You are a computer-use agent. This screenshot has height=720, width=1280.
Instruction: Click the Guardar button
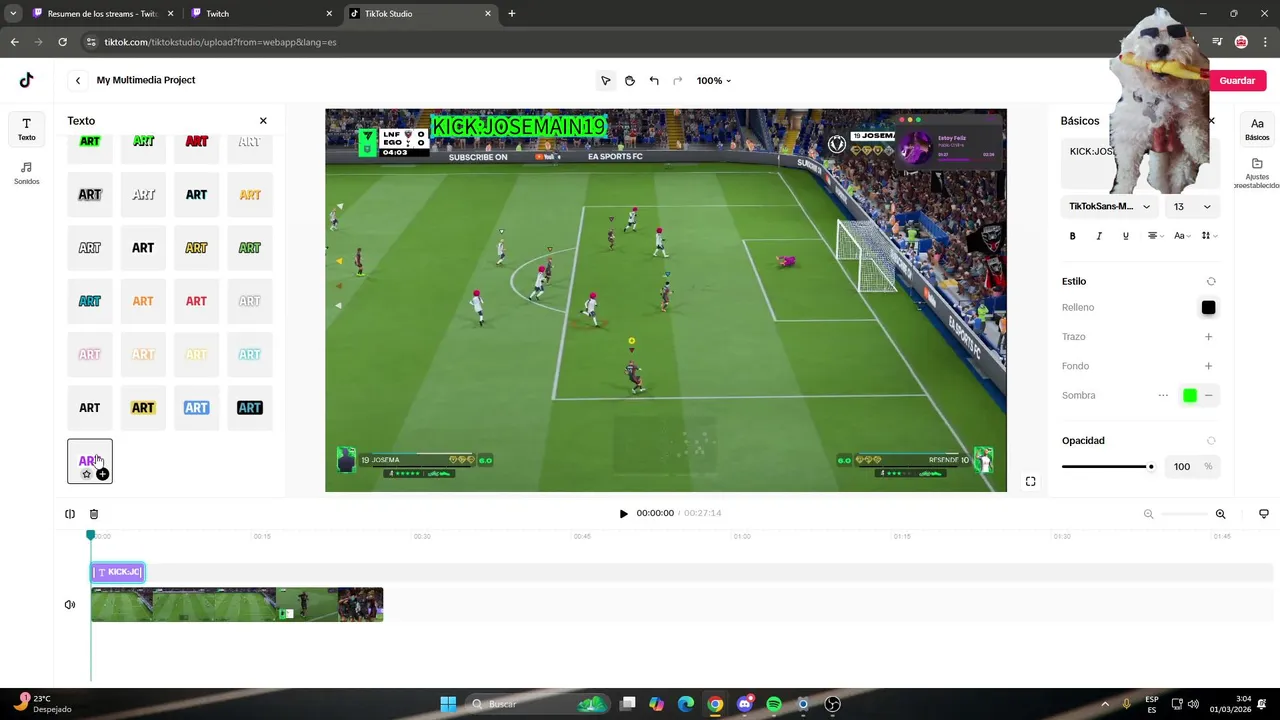[1237, 80]
